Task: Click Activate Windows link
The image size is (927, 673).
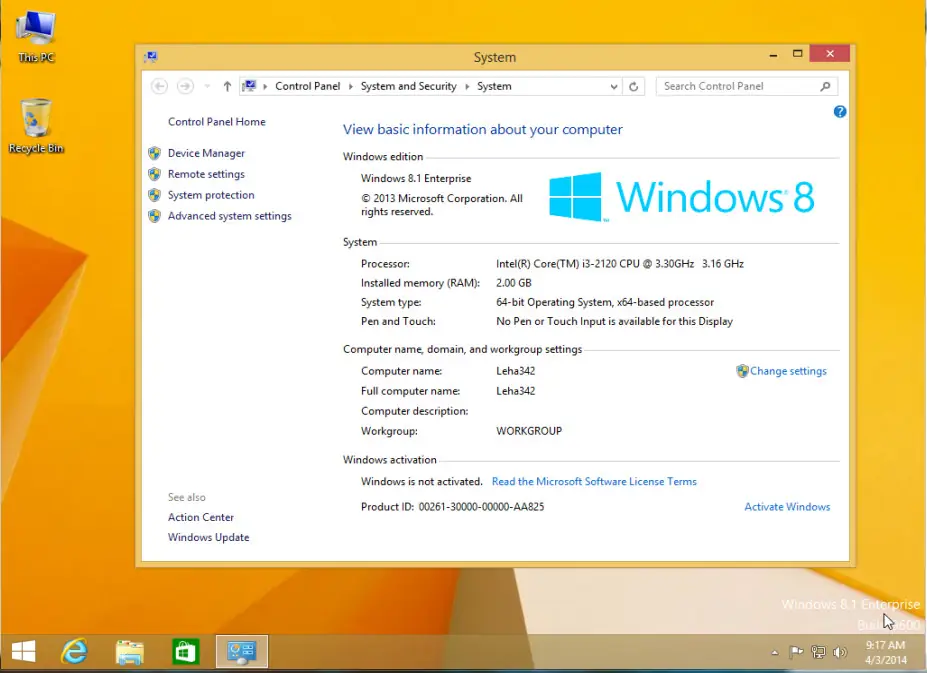Action: [787, 507]
